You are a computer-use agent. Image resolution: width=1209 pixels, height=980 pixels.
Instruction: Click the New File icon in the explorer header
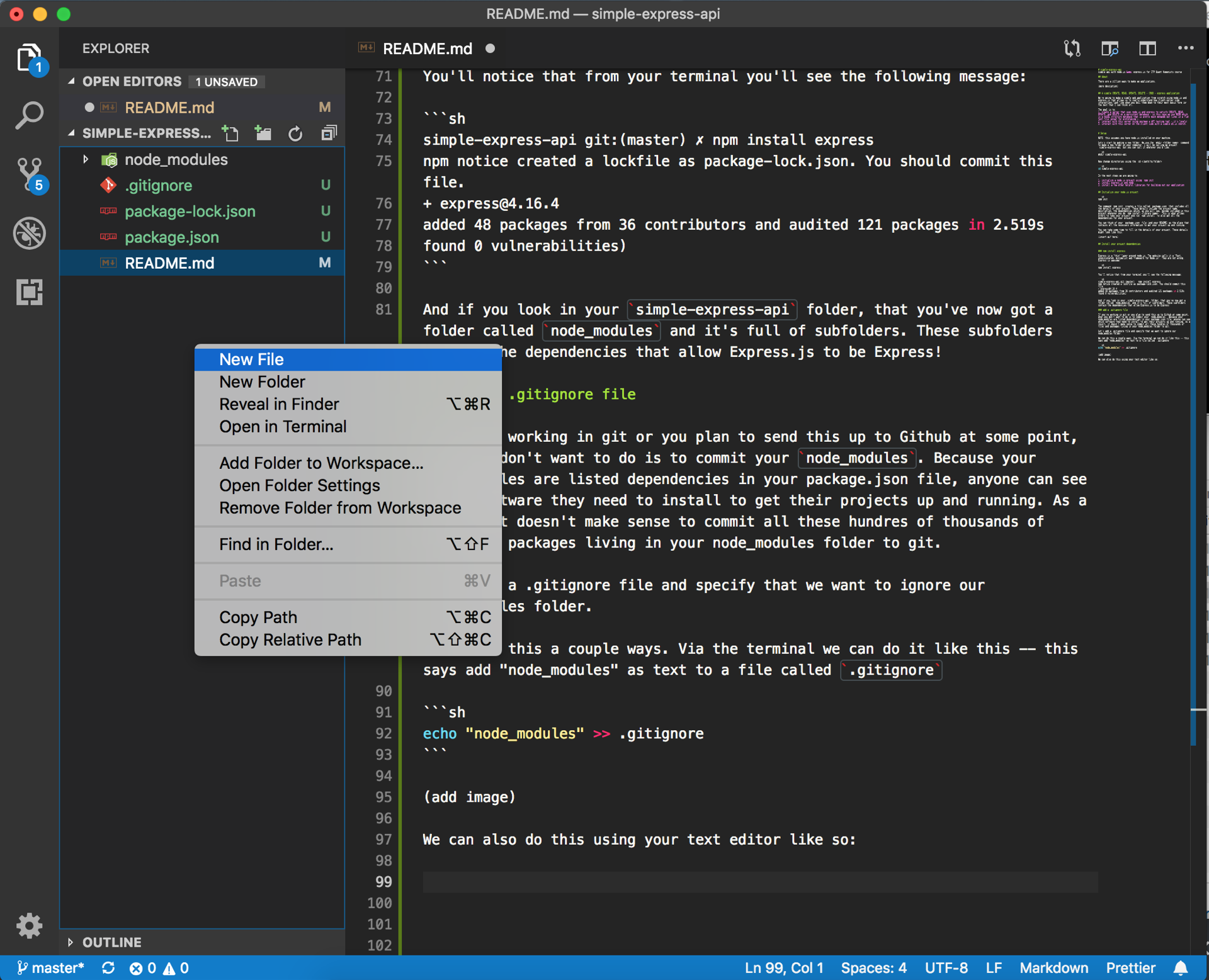(230, 133)
